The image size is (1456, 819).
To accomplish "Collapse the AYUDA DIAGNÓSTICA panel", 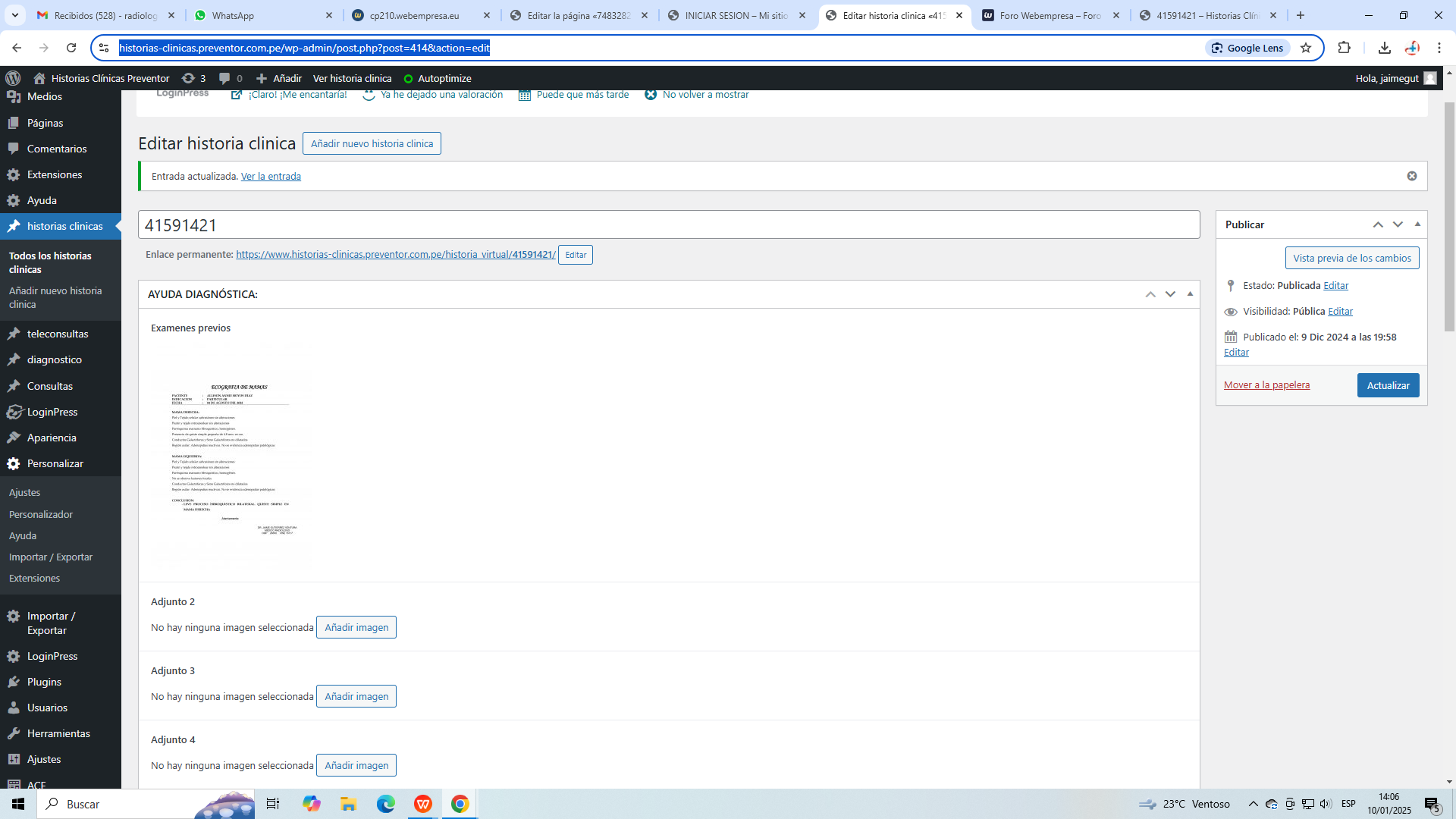I will (x=1190, y=294).
